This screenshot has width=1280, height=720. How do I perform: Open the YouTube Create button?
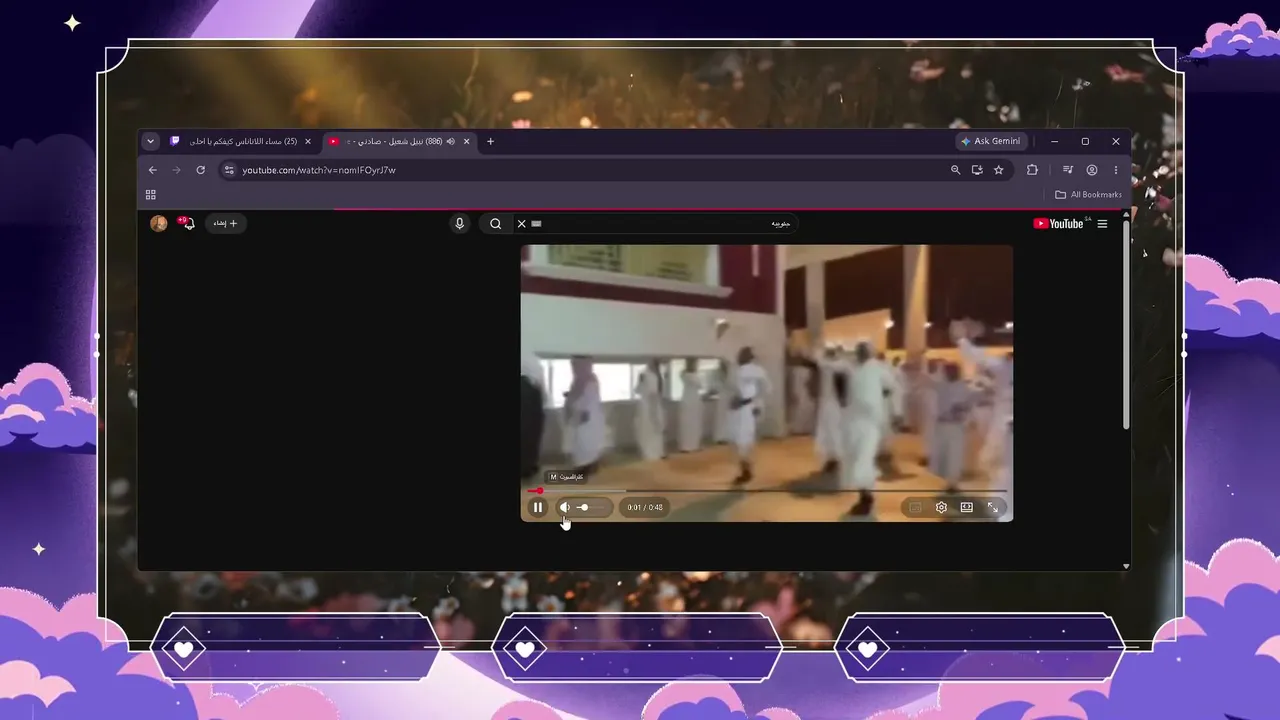pyautogui.click(x=226, y=223)
